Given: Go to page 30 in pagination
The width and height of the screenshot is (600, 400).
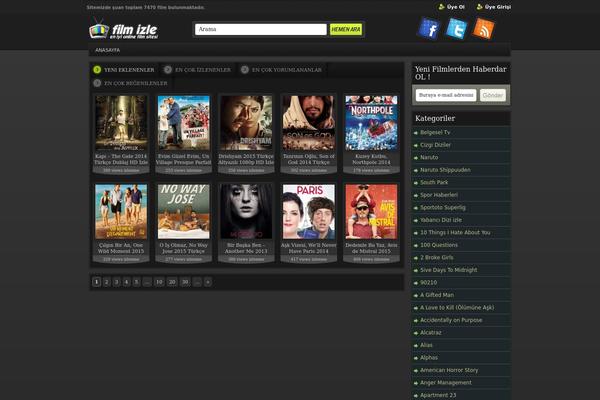Looking at the screenshot, I should [185, 282].
